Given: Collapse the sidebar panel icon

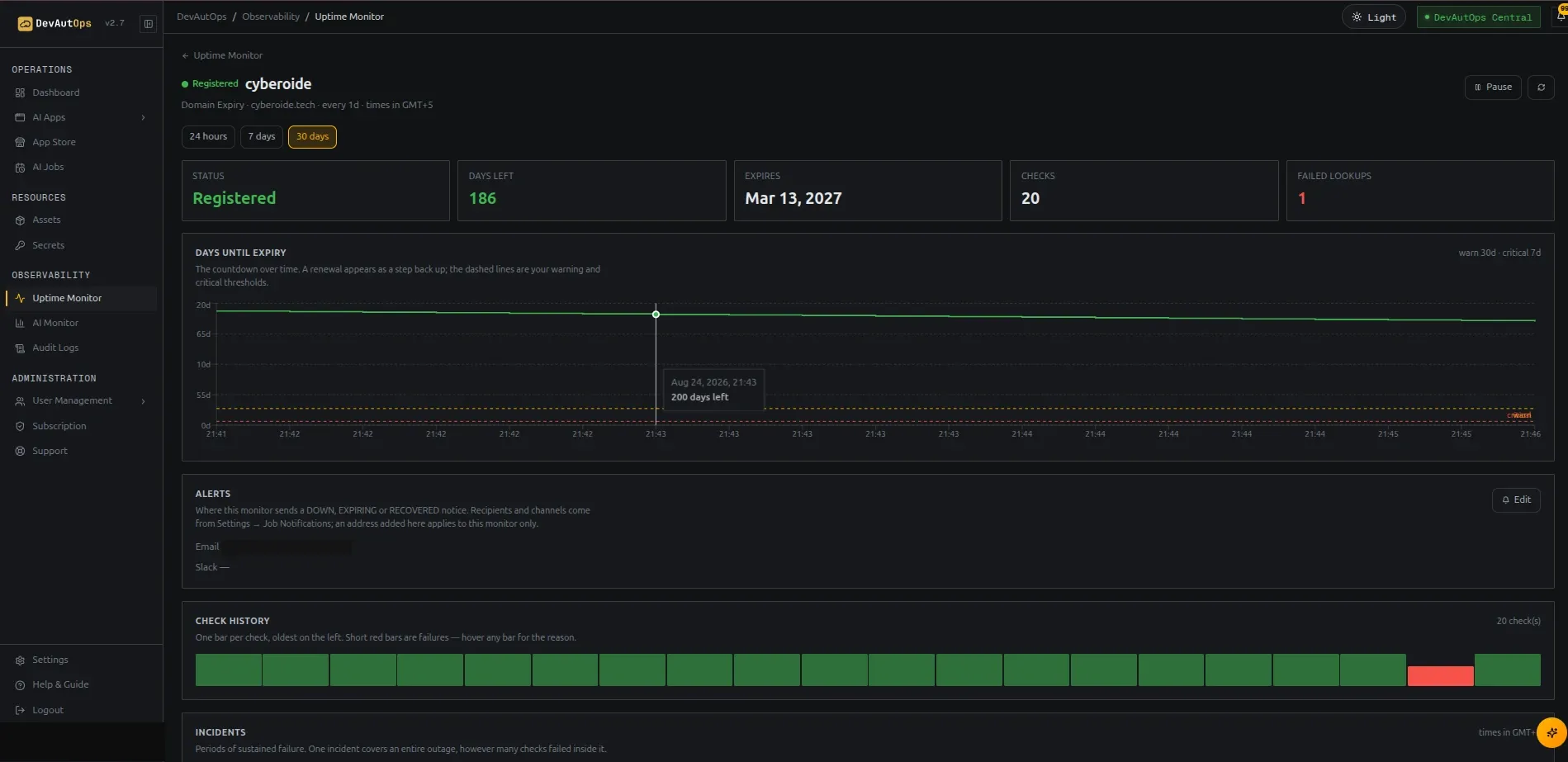Looking at the screenshot, I should pyautogui.click(x=149, y=24).
